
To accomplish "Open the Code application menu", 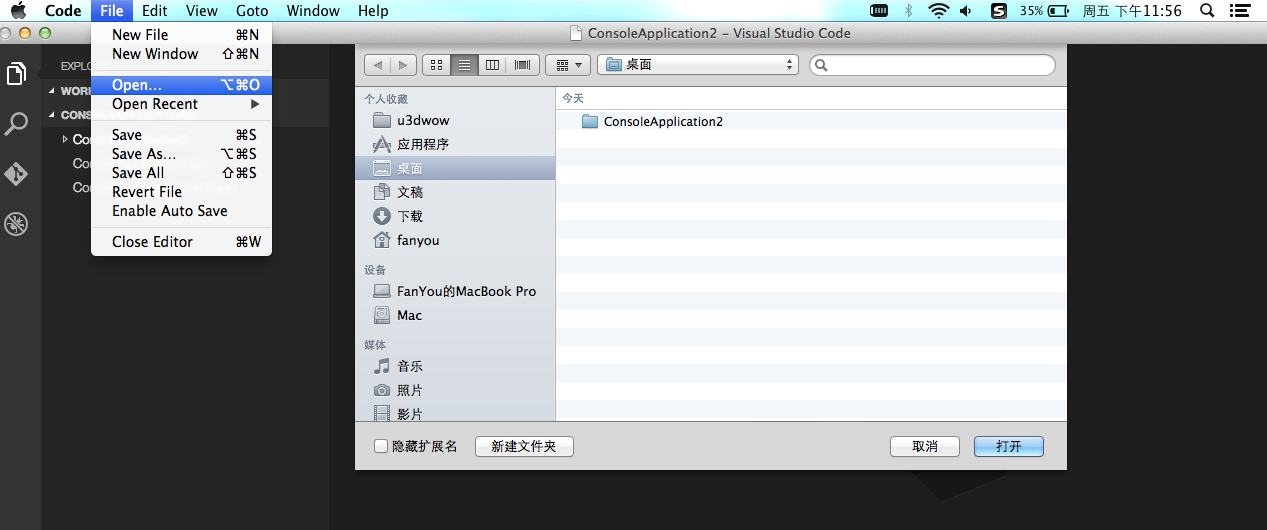I will click(63, 11).
